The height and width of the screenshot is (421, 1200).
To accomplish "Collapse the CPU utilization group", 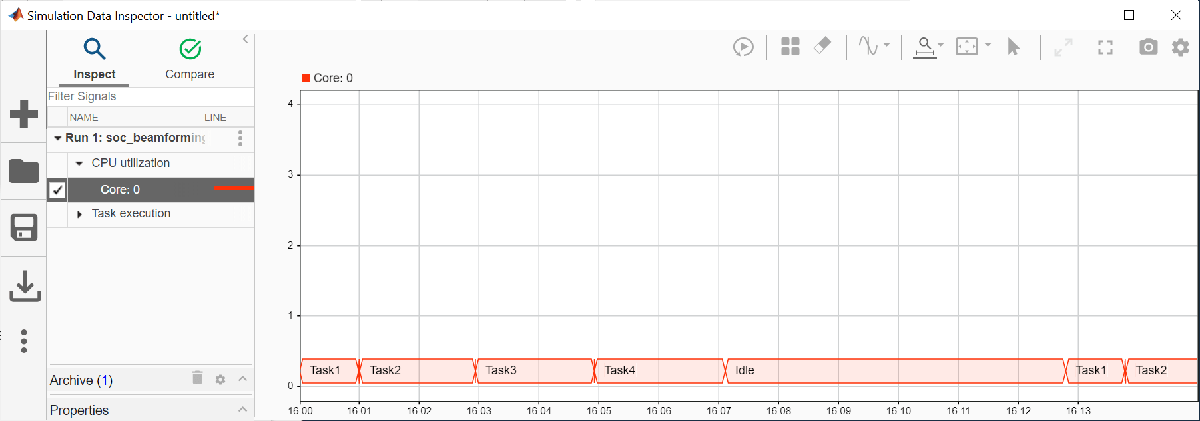I will pos(79,163).
